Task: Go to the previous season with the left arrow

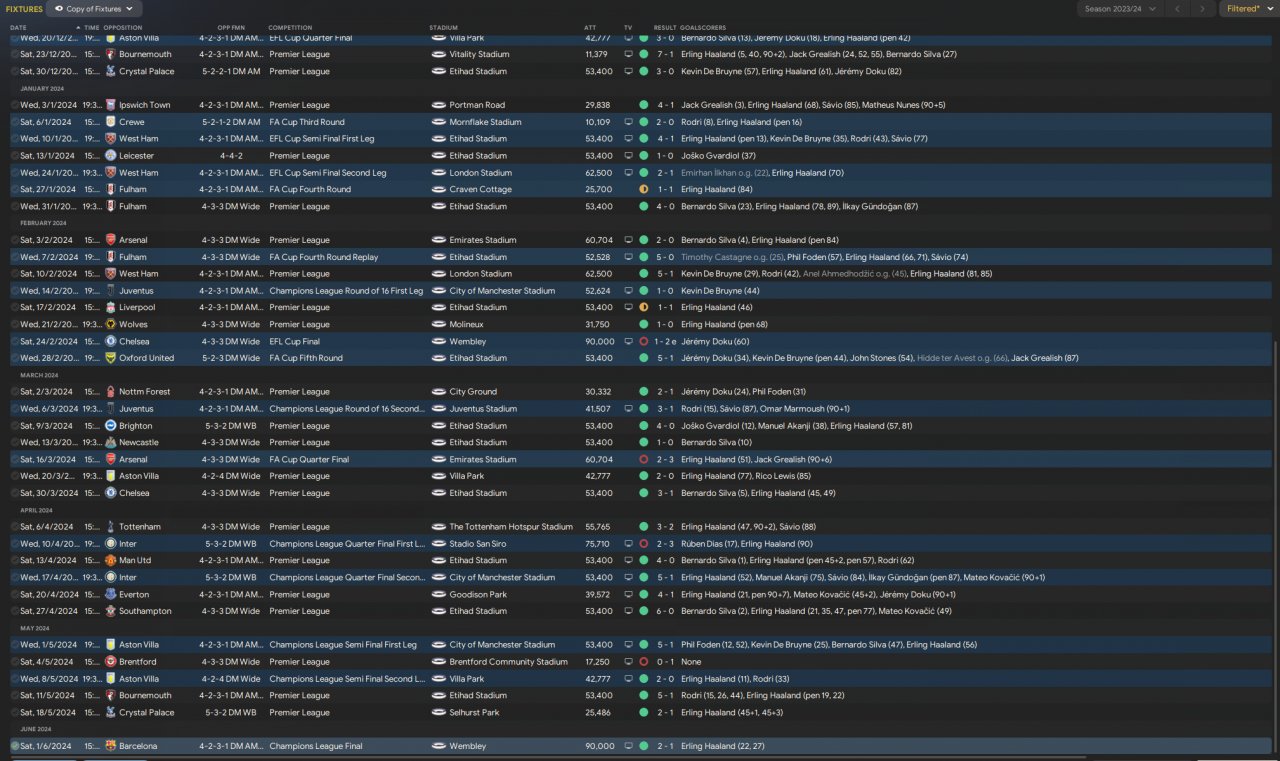Action: [x=1178, y=9]
